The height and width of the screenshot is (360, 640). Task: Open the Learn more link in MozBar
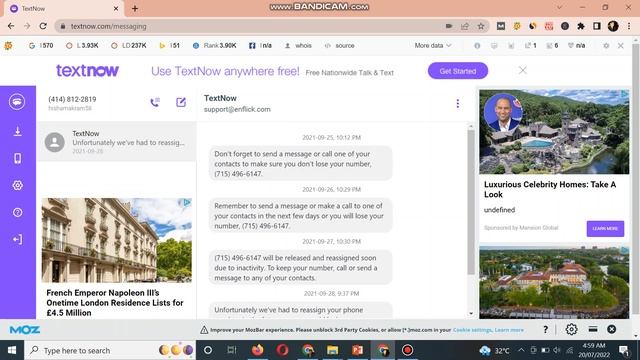[x=509, y=330]
